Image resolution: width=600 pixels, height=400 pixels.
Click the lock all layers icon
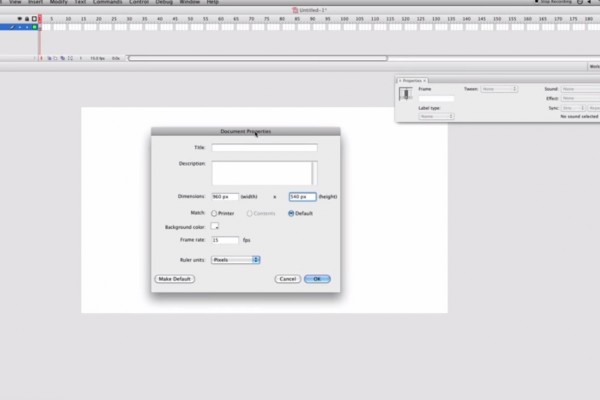coord(26,18)
